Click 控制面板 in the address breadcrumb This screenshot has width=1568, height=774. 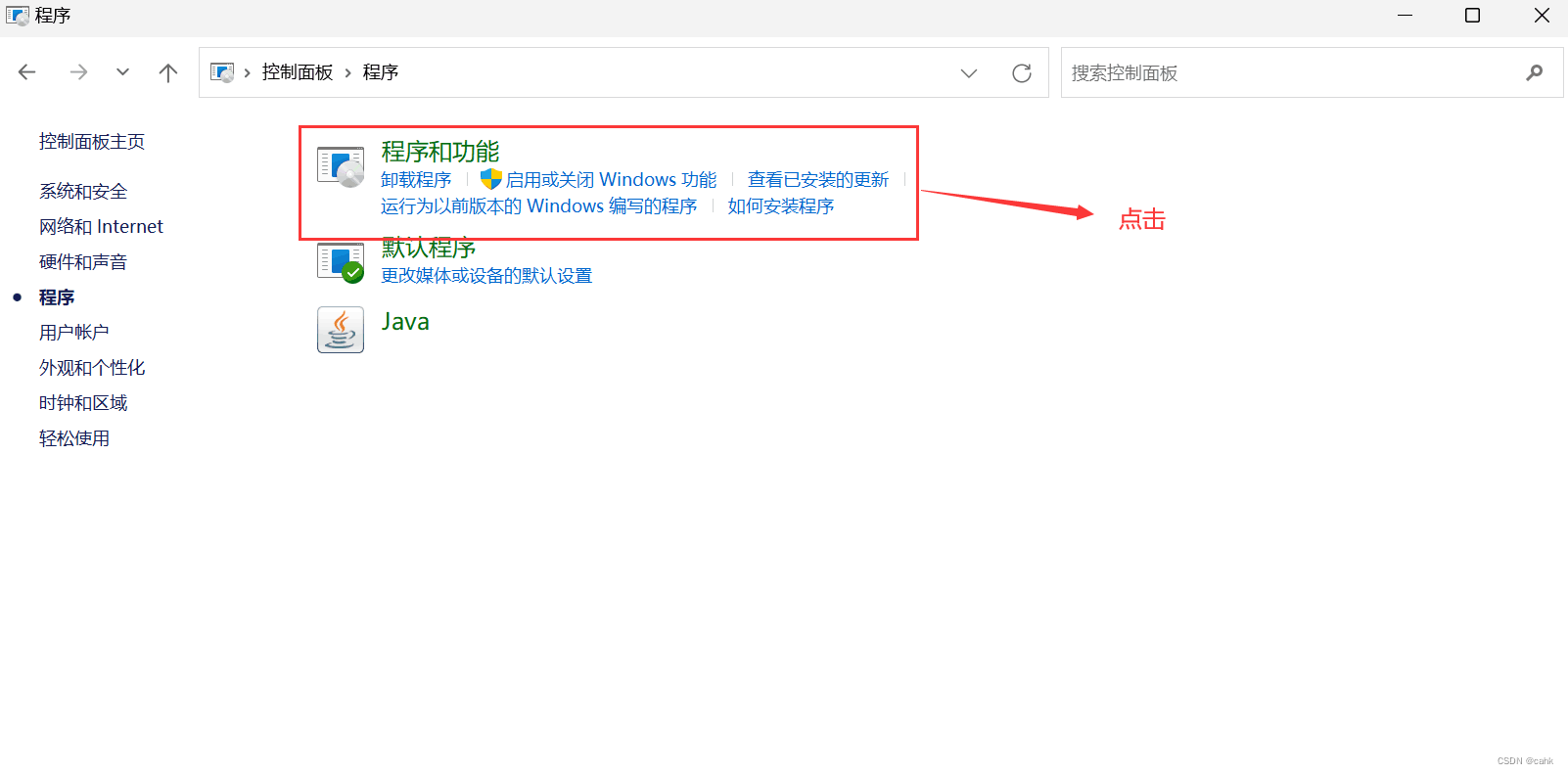pyautogui.click(x=298, y=72)
